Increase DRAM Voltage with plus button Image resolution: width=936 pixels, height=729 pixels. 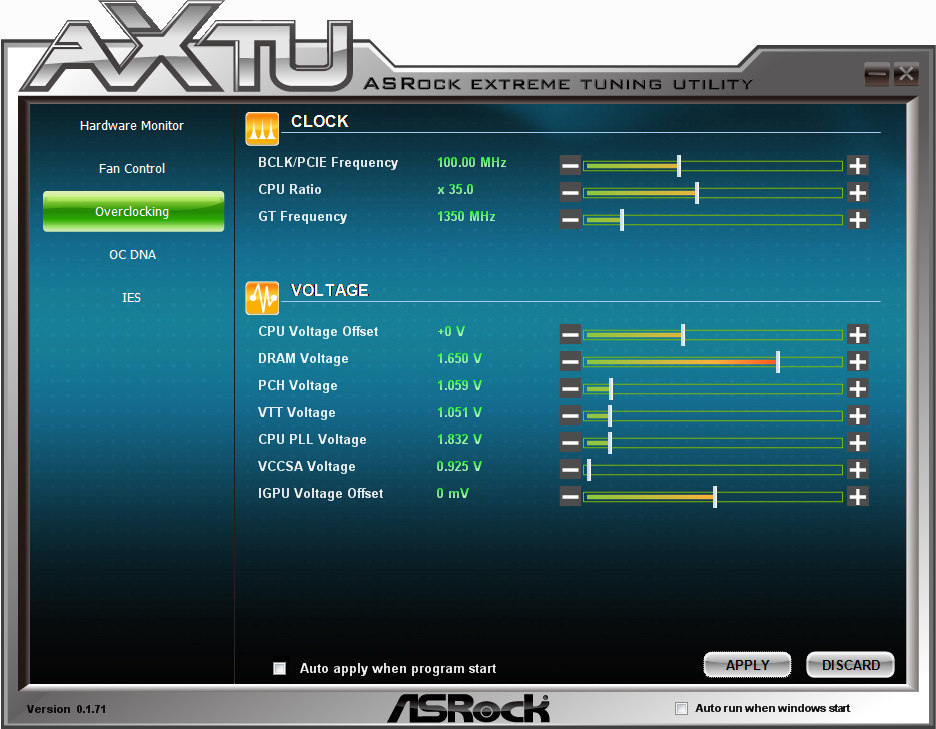point(858,361)
